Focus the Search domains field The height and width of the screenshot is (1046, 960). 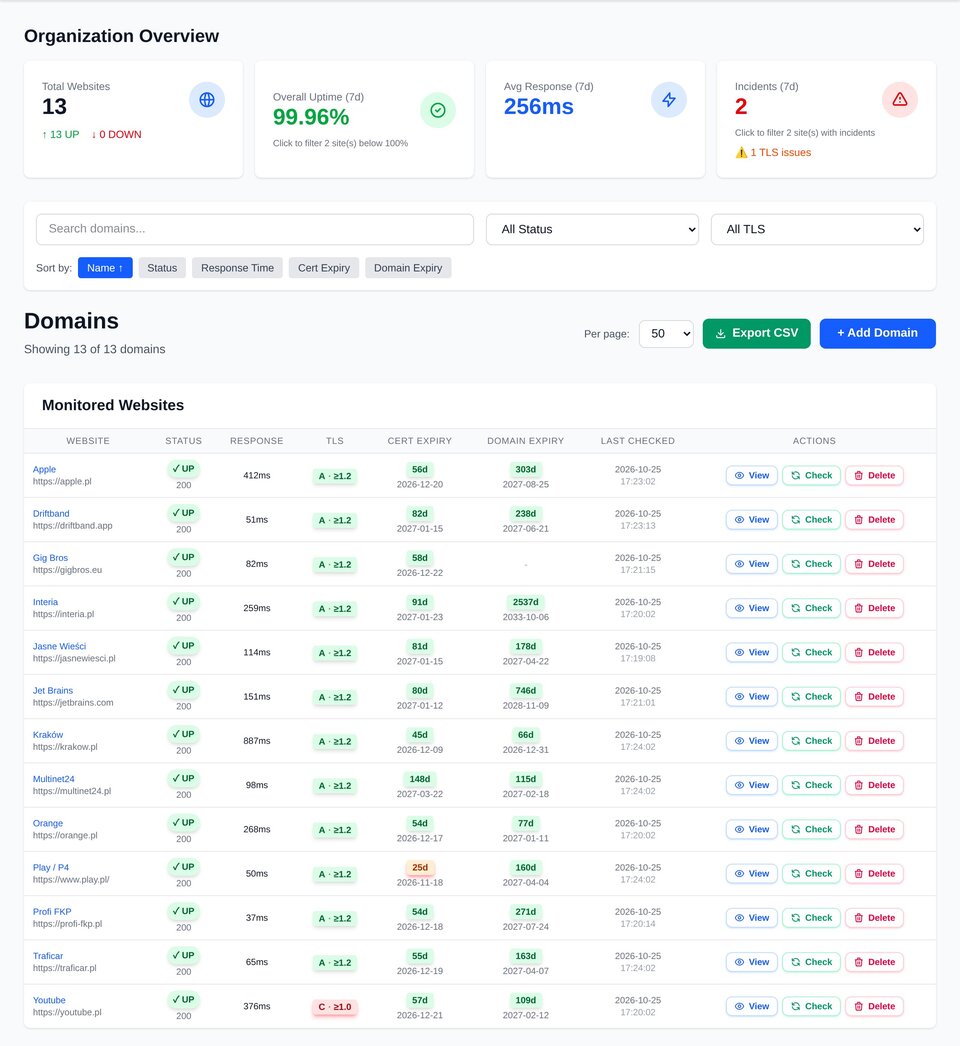pyautogui.click(x=255, y=229)
